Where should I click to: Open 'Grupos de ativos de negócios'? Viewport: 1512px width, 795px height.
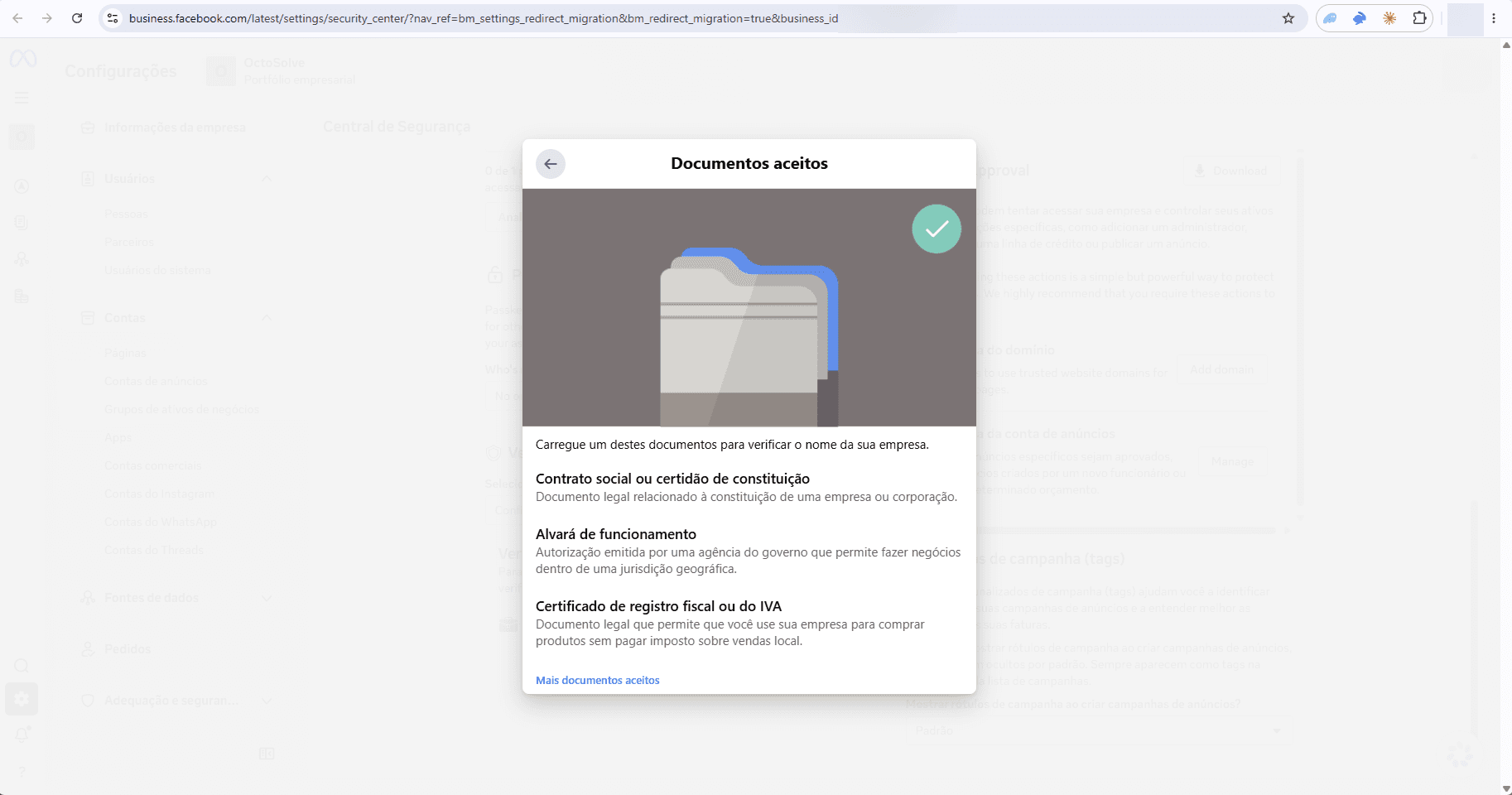(181, 410)
